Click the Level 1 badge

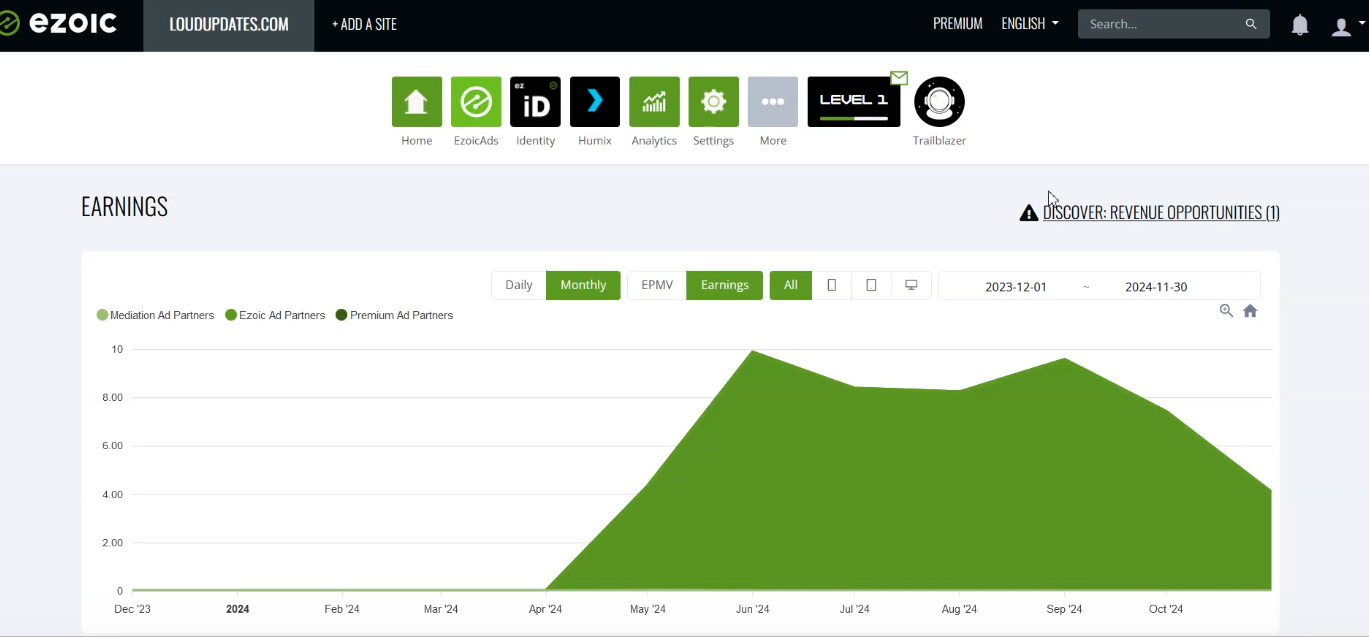(854, 102)
